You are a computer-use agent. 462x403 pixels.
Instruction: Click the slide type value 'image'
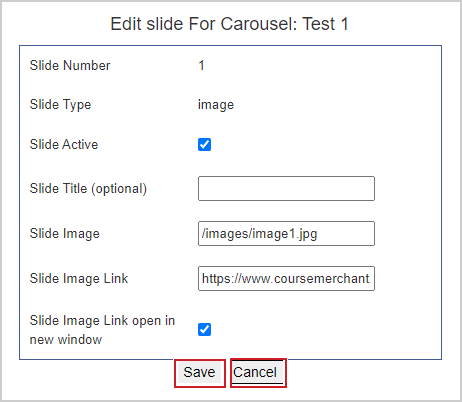pos(216,105)
